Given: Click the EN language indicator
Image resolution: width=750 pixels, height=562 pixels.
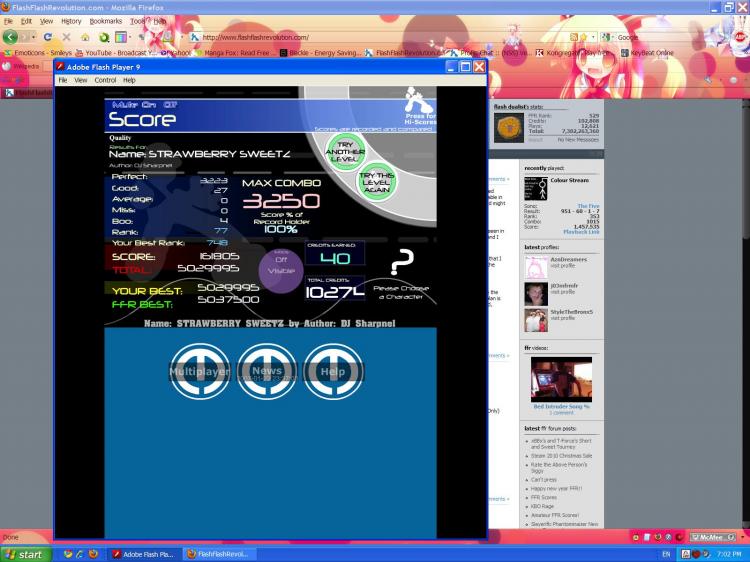Looking at the screenshot, I should pyautogui.click(x=666, y=554).
